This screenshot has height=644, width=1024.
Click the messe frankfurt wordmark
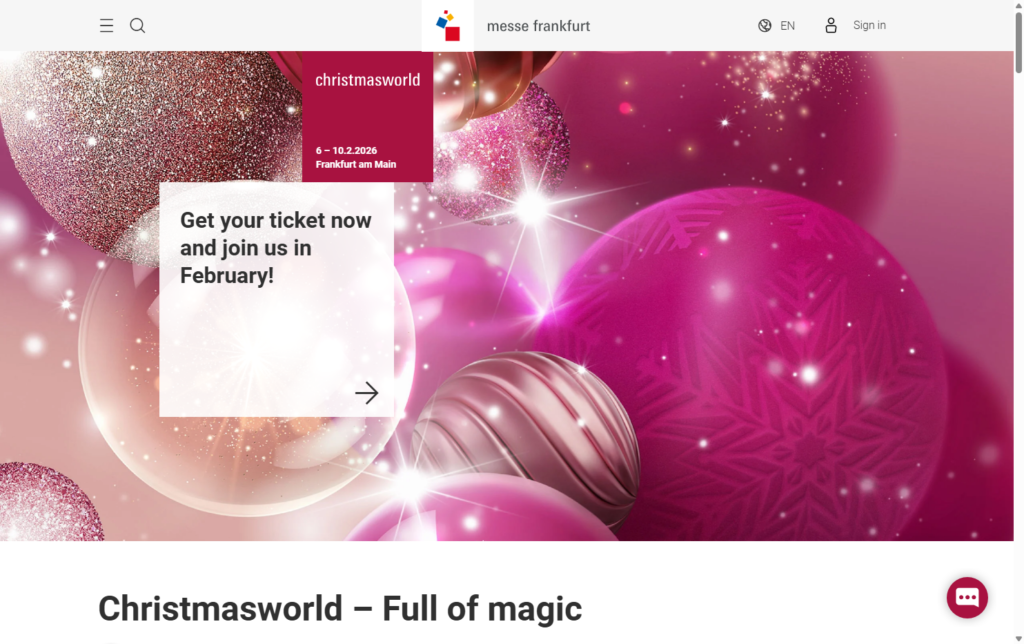(x=538, y=26)
